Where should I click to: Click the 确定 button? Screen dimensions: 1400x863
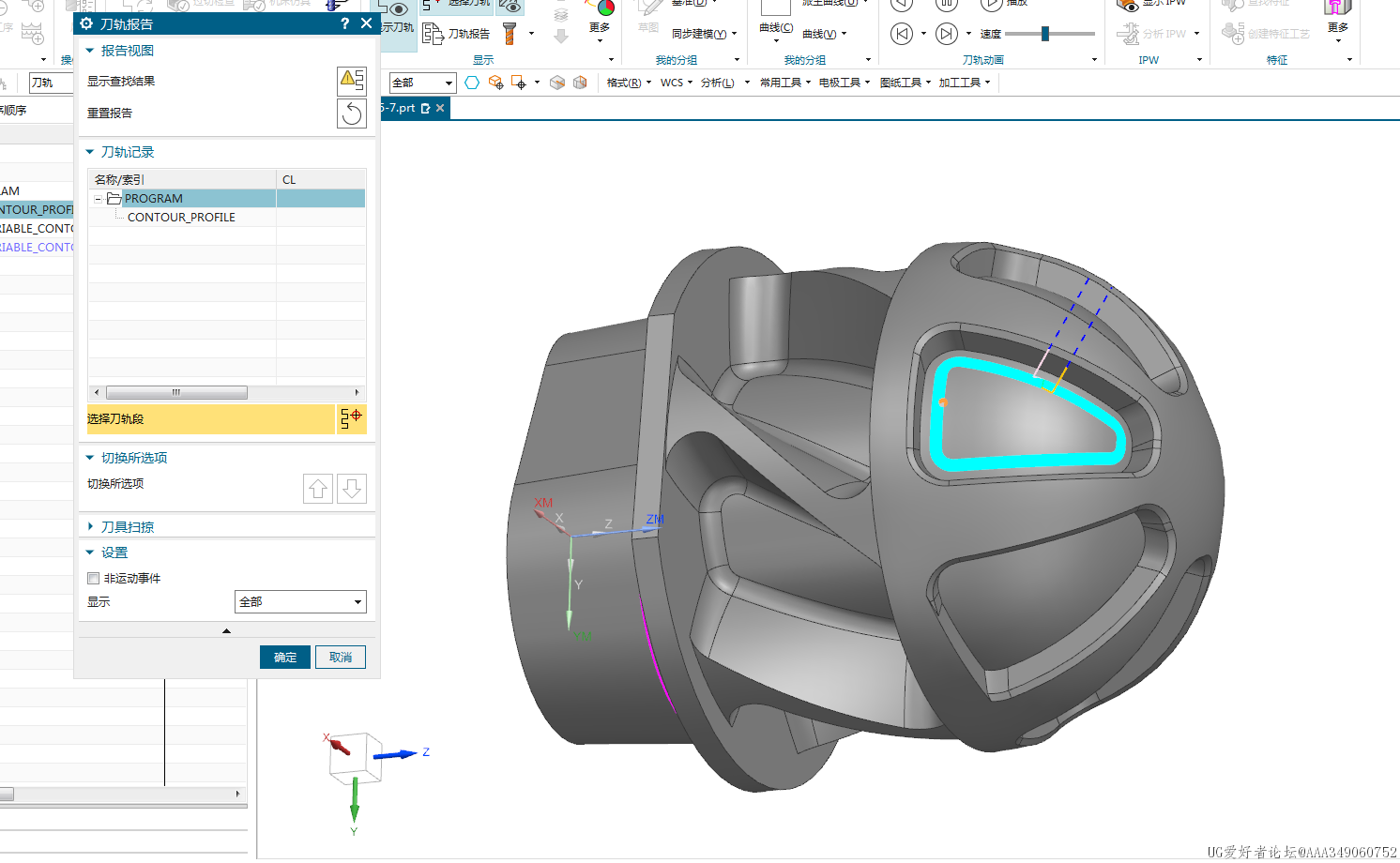[x=285, y=658]
